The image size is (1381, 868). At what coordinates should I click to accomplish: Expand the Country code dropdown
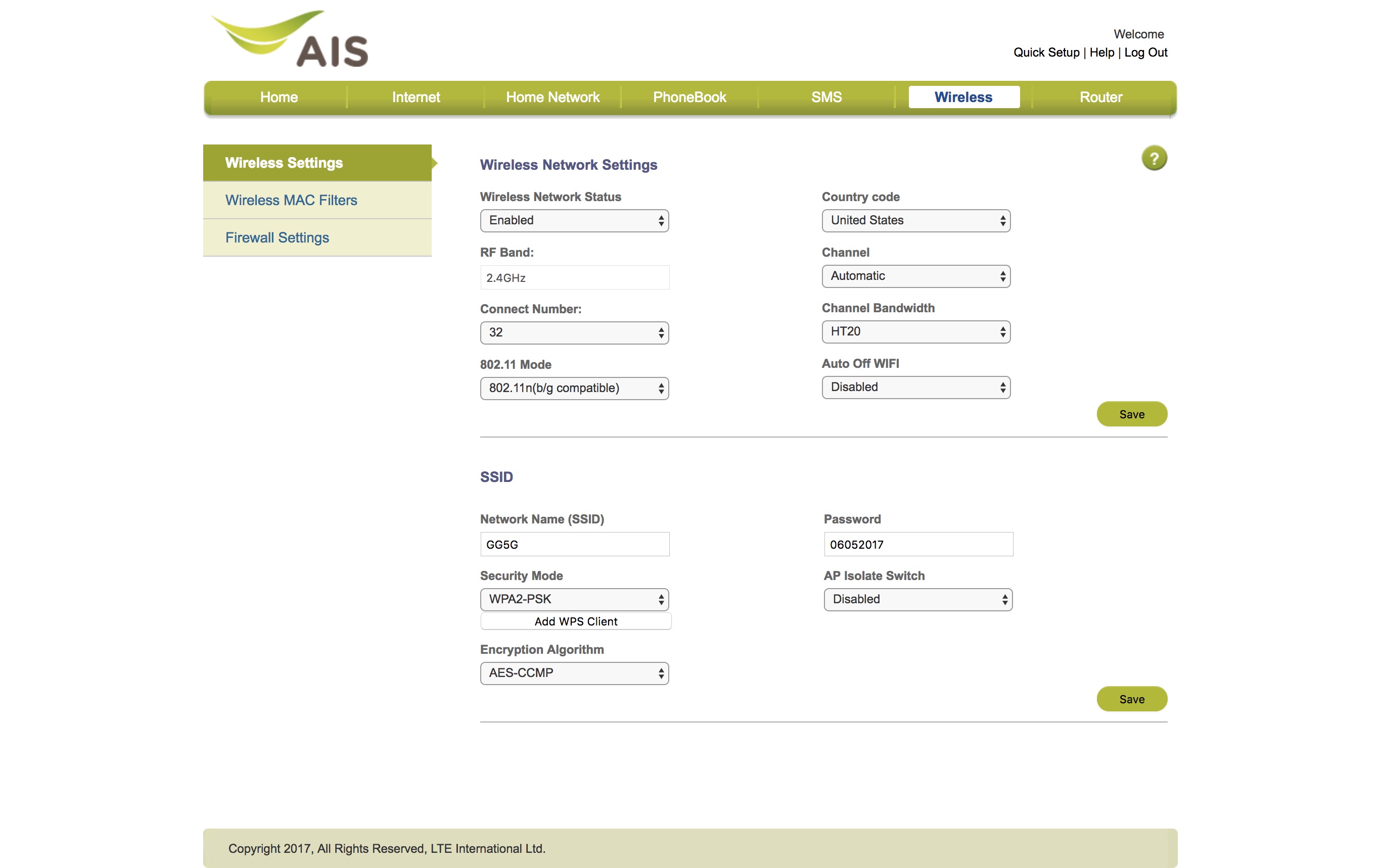915,221
